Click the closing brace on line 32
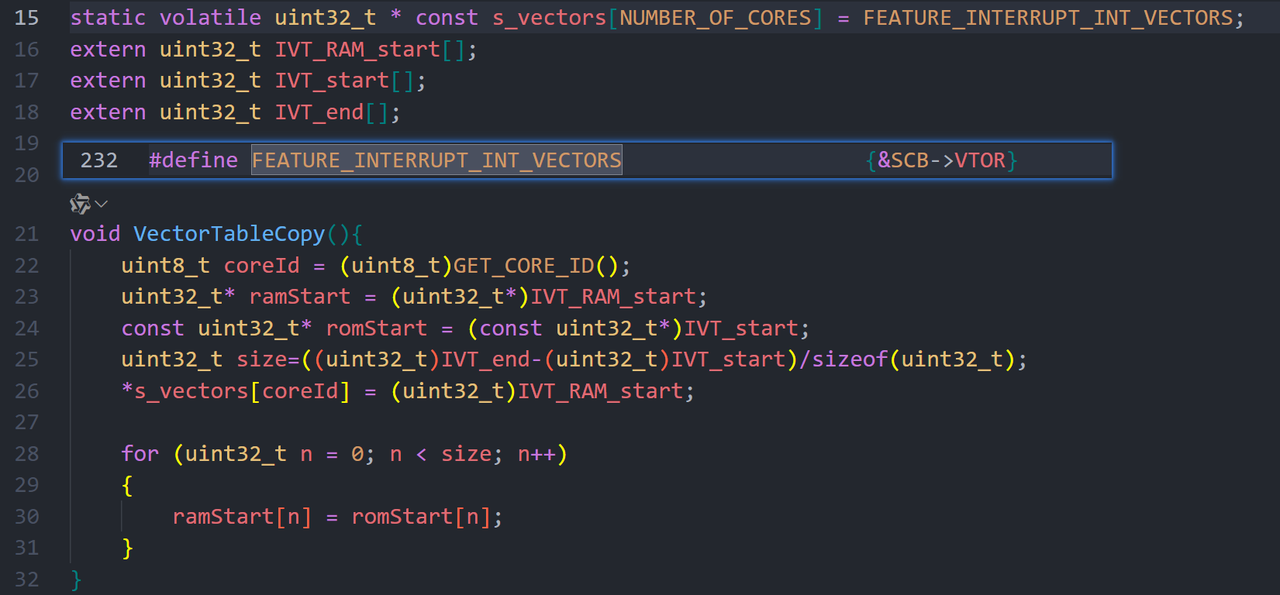Image resolution: width=1280 pixels, height=595 pixels. (x=77, y=580)
